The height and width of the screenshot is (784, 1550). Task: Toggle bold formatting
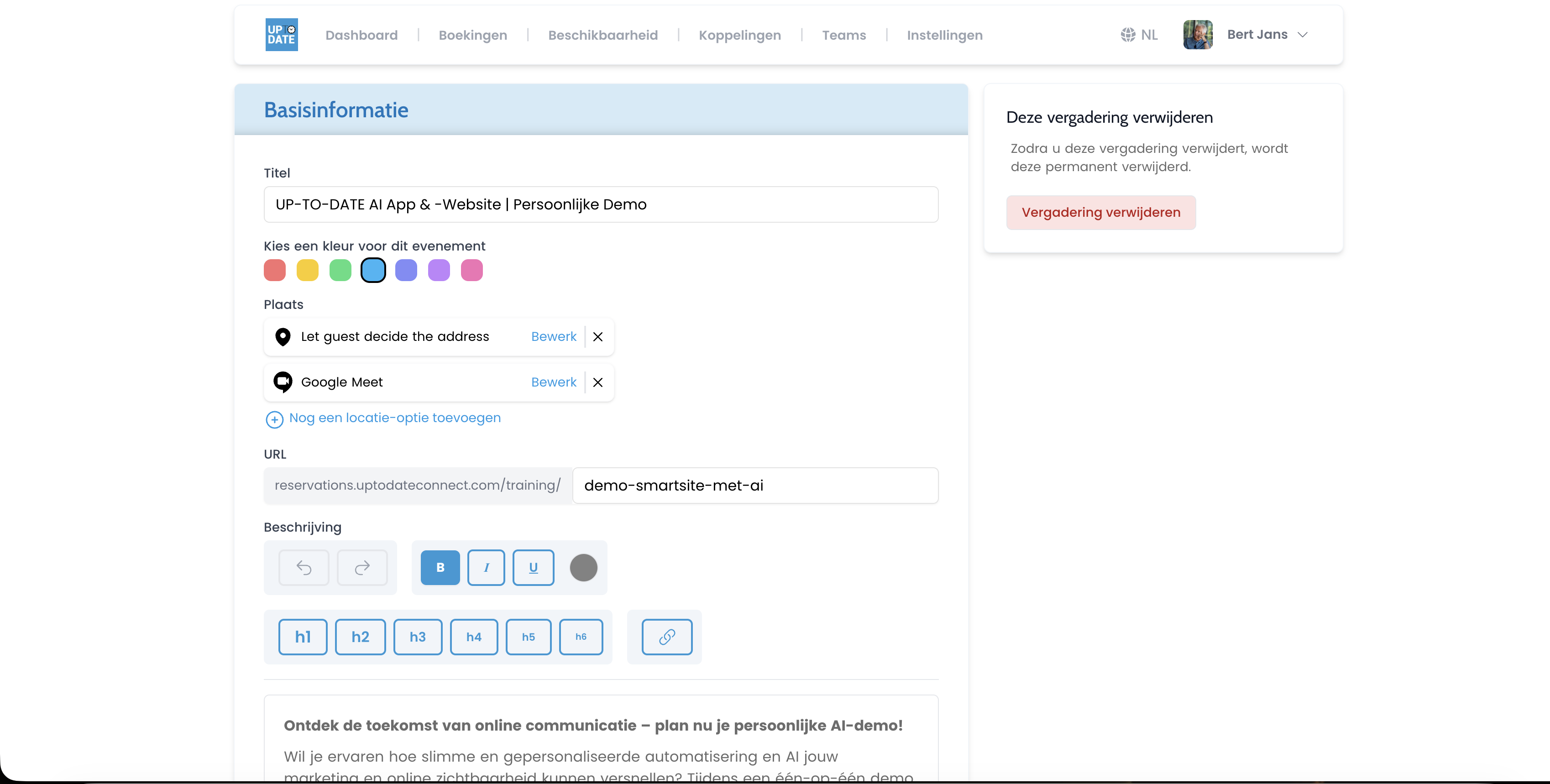(x=440, y=567)
